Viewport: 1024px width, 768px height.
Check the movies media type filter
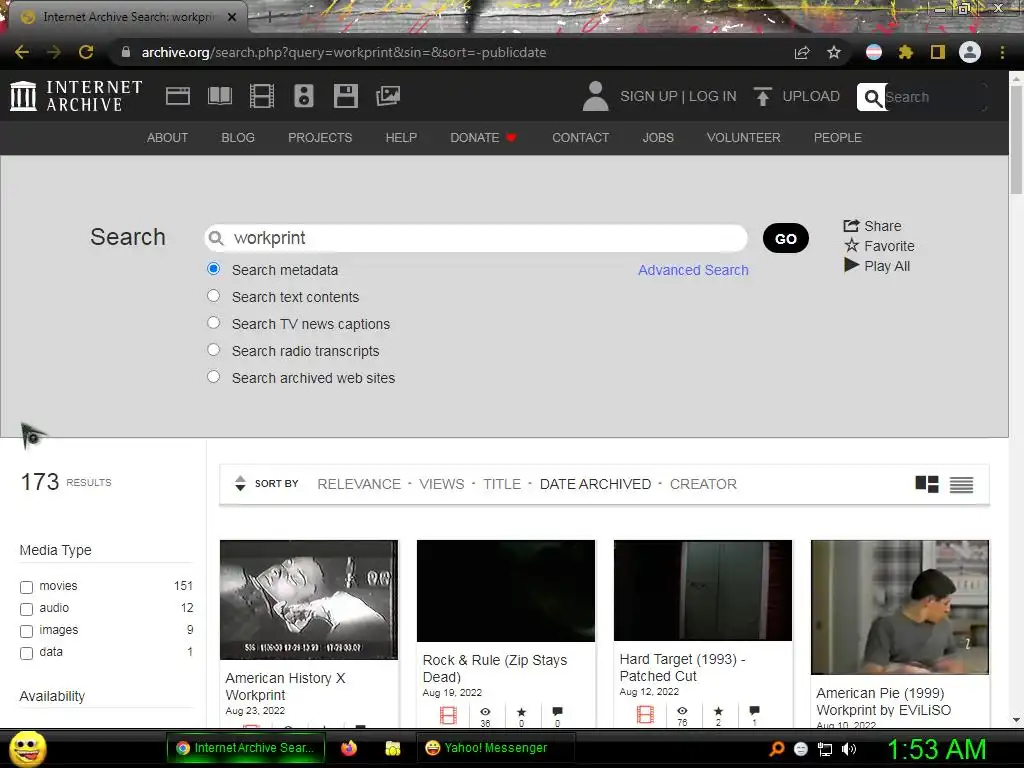26,587
